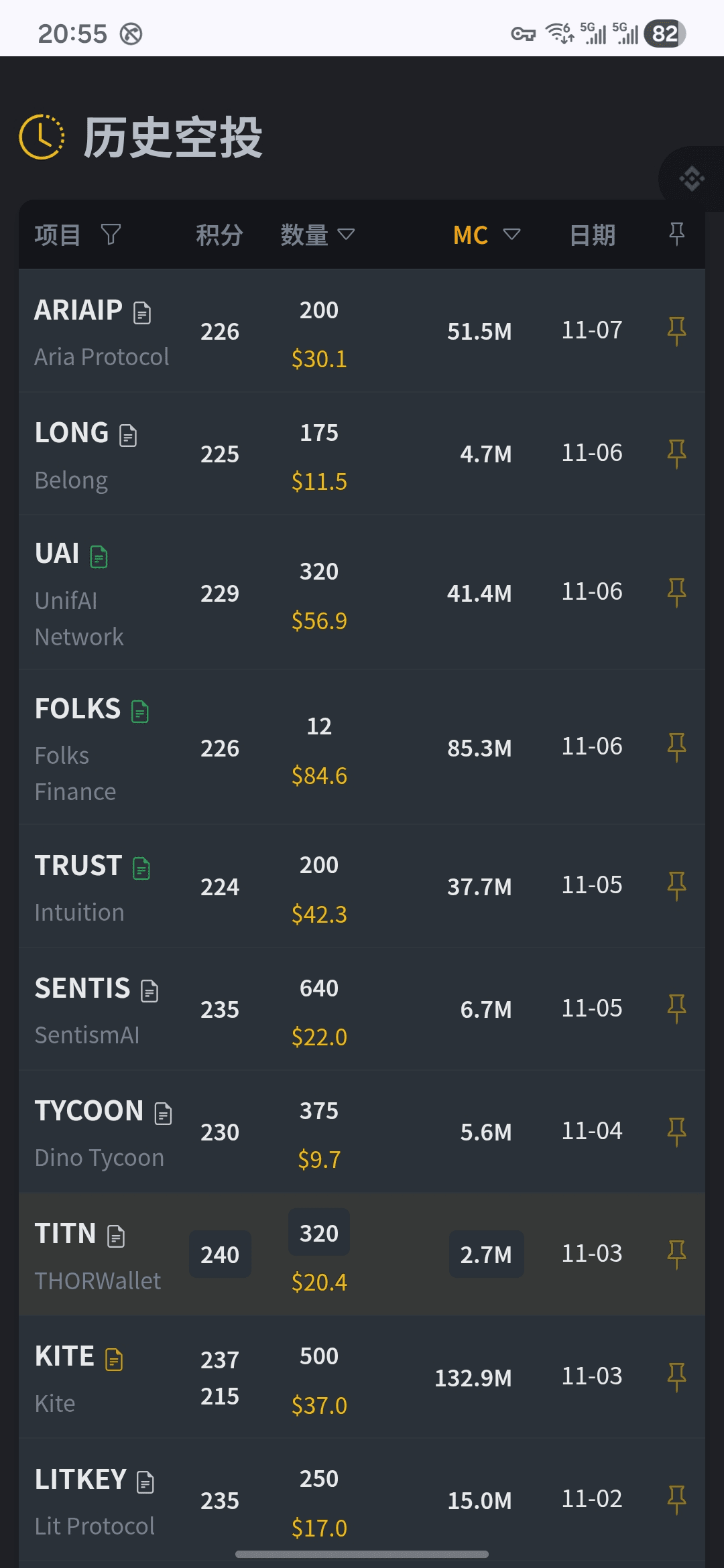Open the green UAI document icon
724x1568 pixels.
pos(99,557)
